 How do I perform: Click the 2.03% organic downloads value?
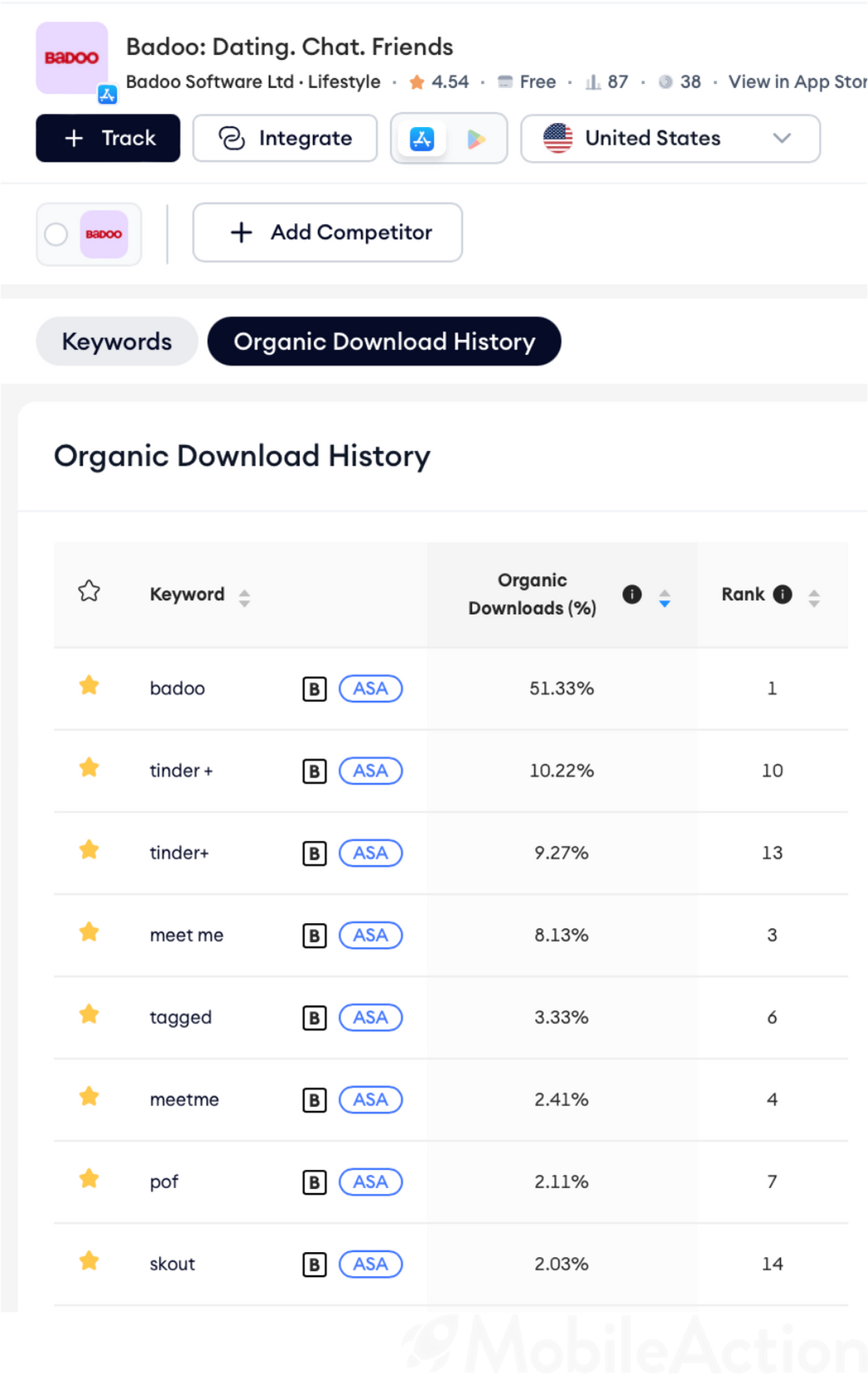562,1265
